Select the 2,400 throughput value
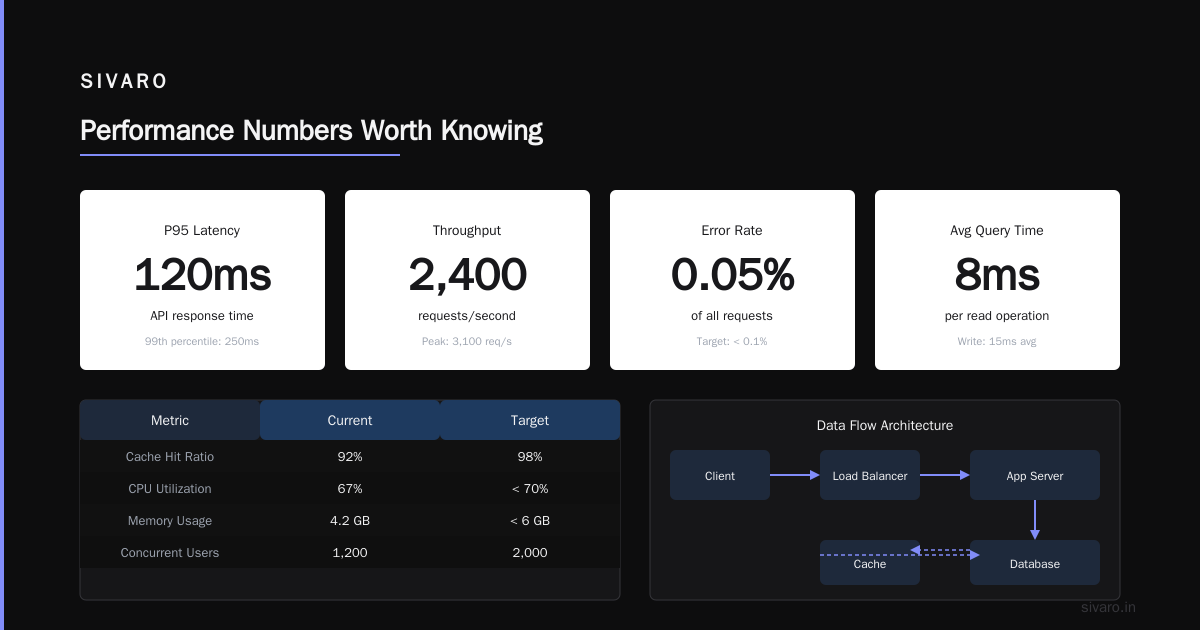The image size is (1200, 630). click(x=467, y=274)
